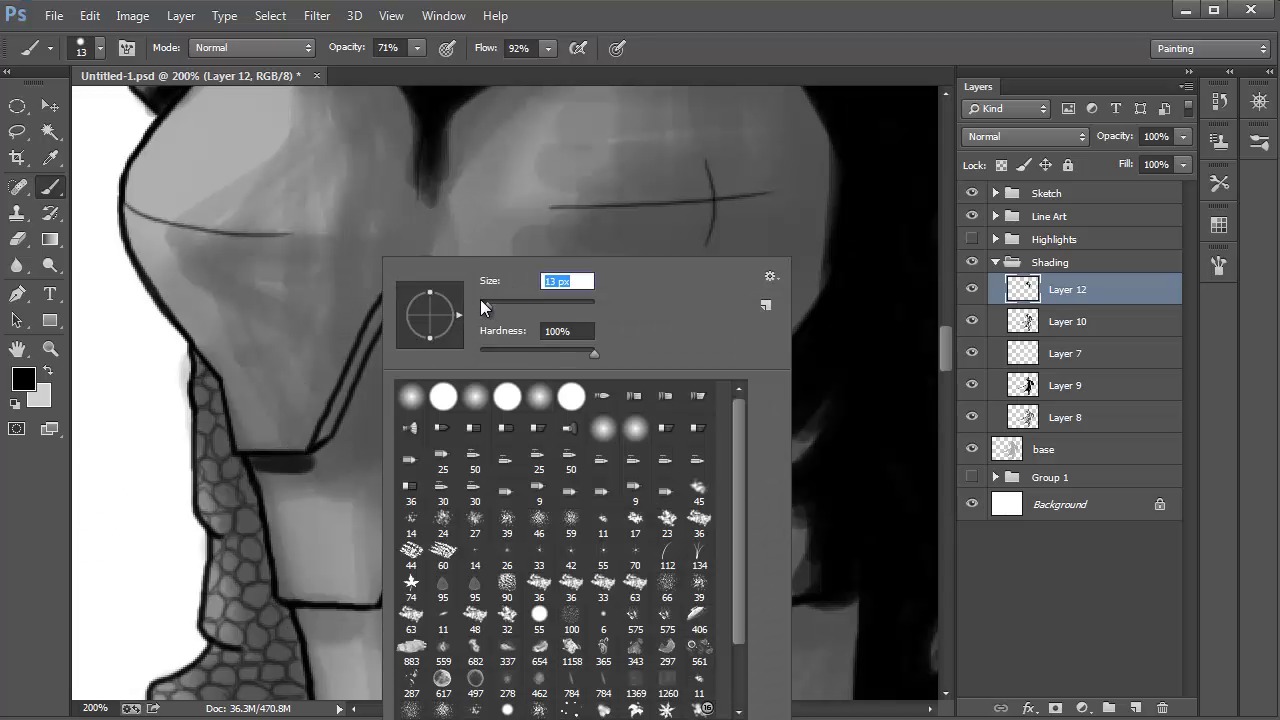Click the delete layer trash icon
This screenshot has width=1280, height=720.
tap(1162, 708)
